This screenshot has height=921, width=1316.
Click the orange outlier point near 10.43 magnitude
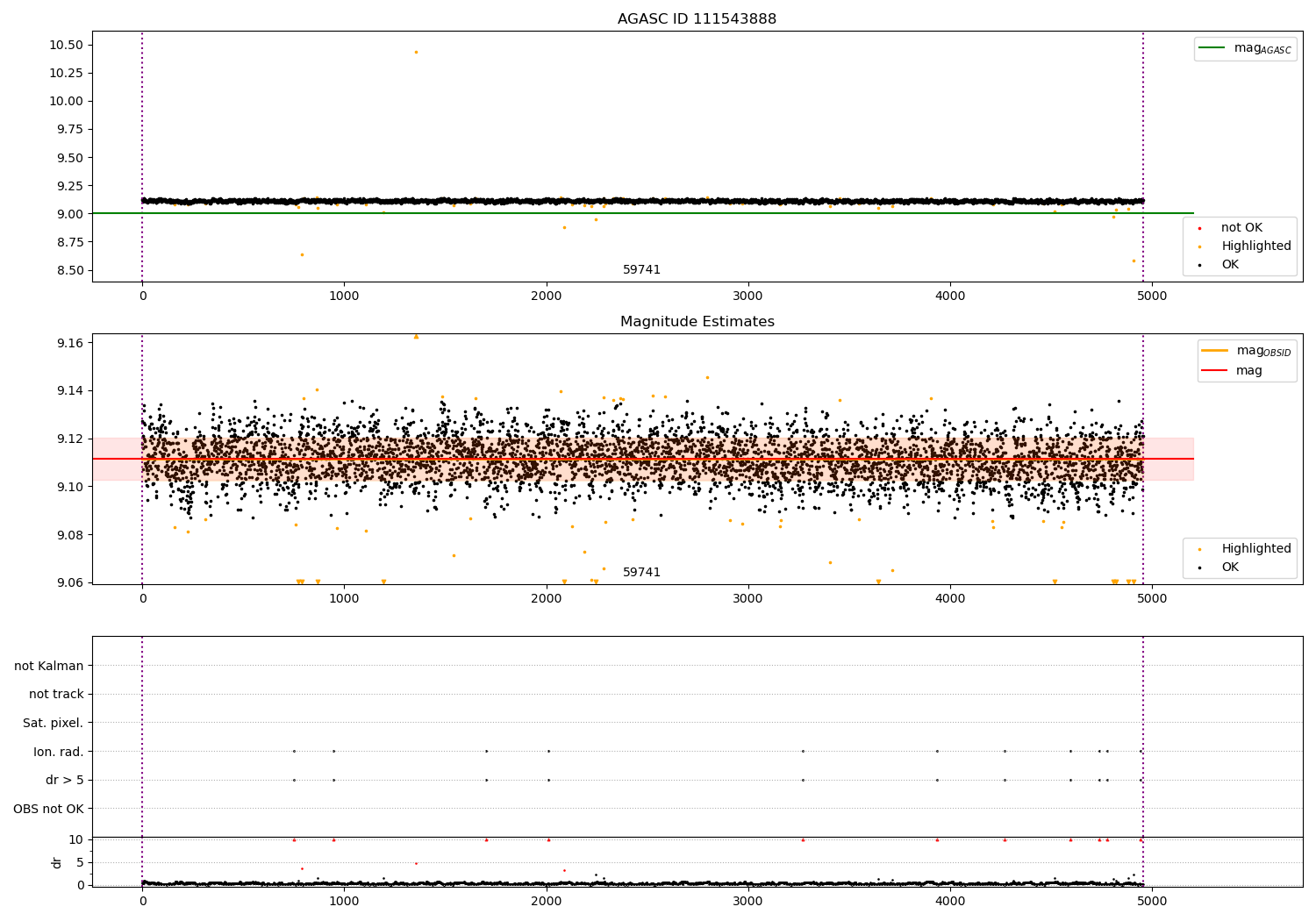pos(416,52)
